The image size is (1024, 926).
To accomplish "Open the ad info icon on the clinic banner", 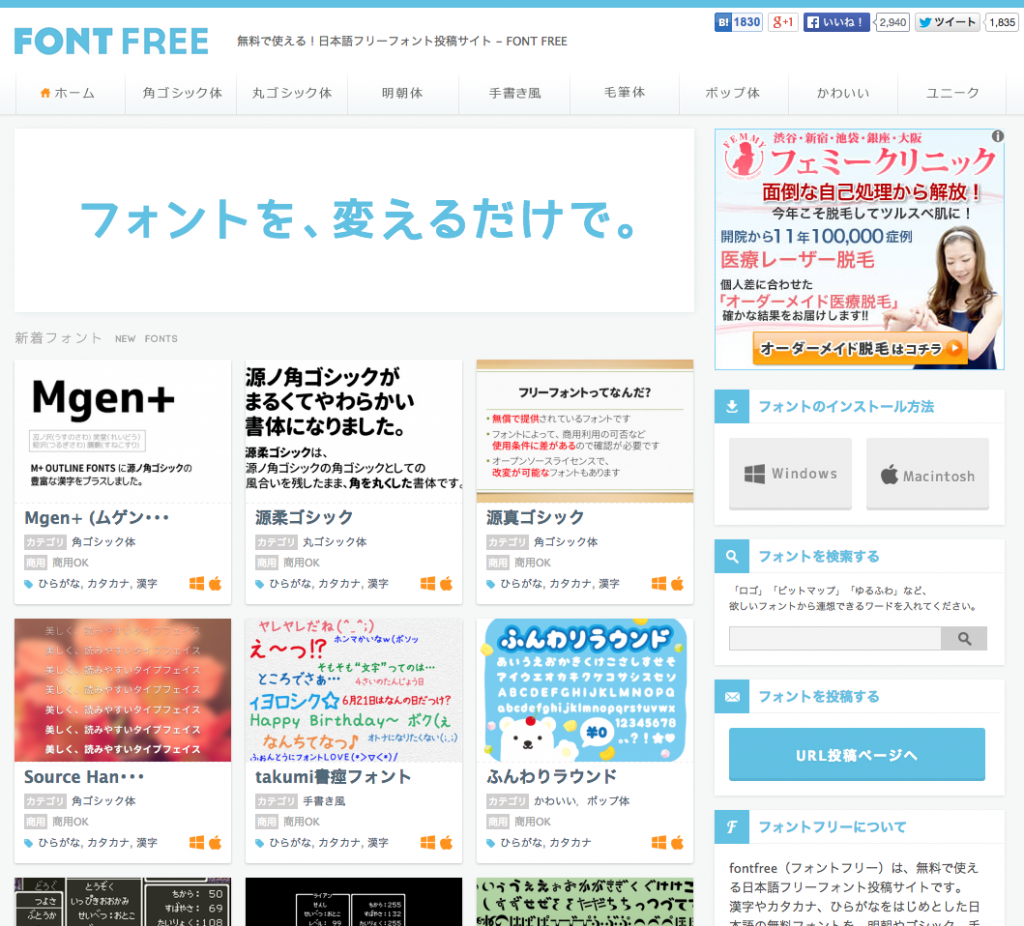I will click(x=997, y=136).
